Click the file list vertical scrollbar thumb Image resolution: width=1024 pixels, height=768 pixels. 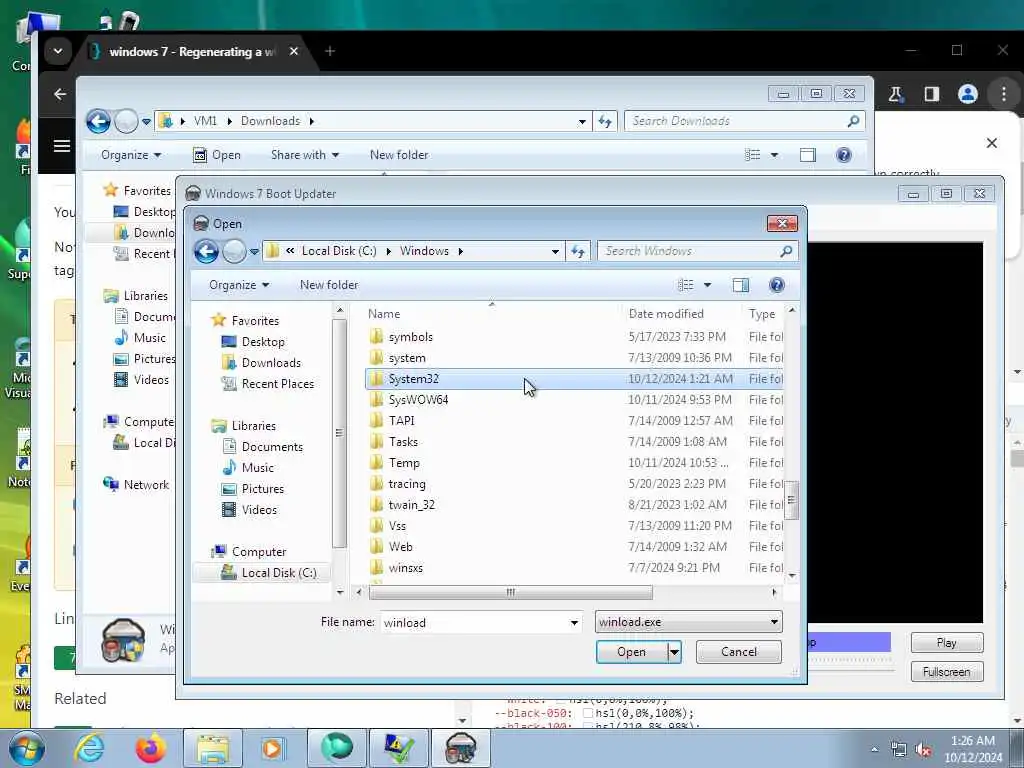pyautogui.click(x=791, y=500)
